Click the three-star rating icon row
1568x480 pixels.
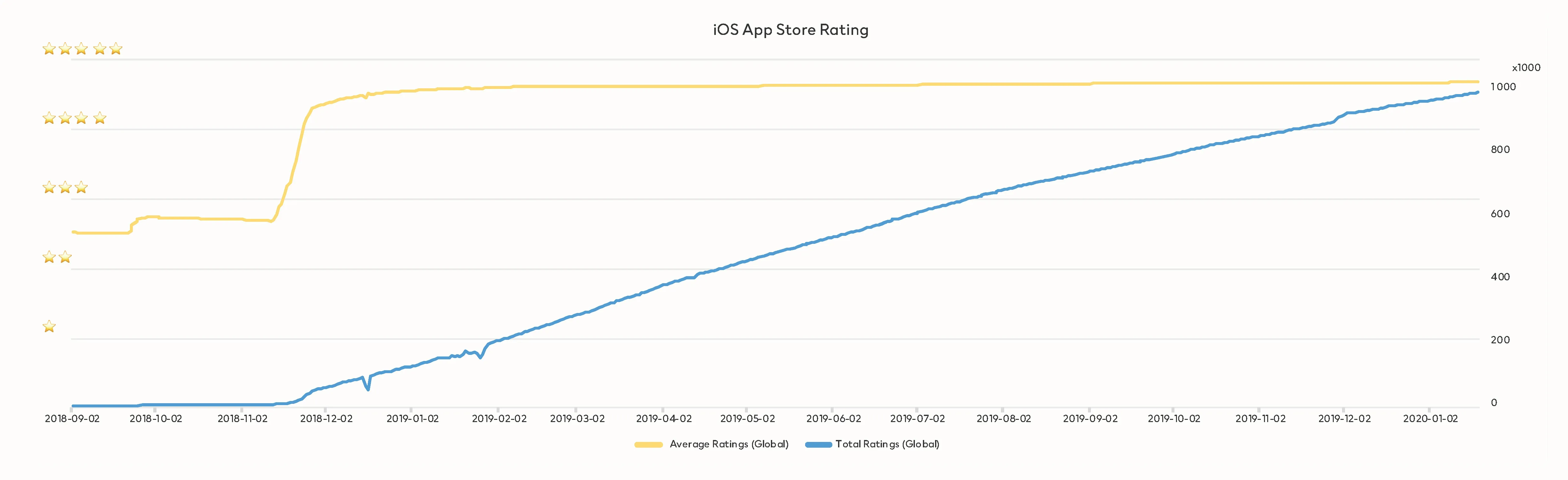65,188
